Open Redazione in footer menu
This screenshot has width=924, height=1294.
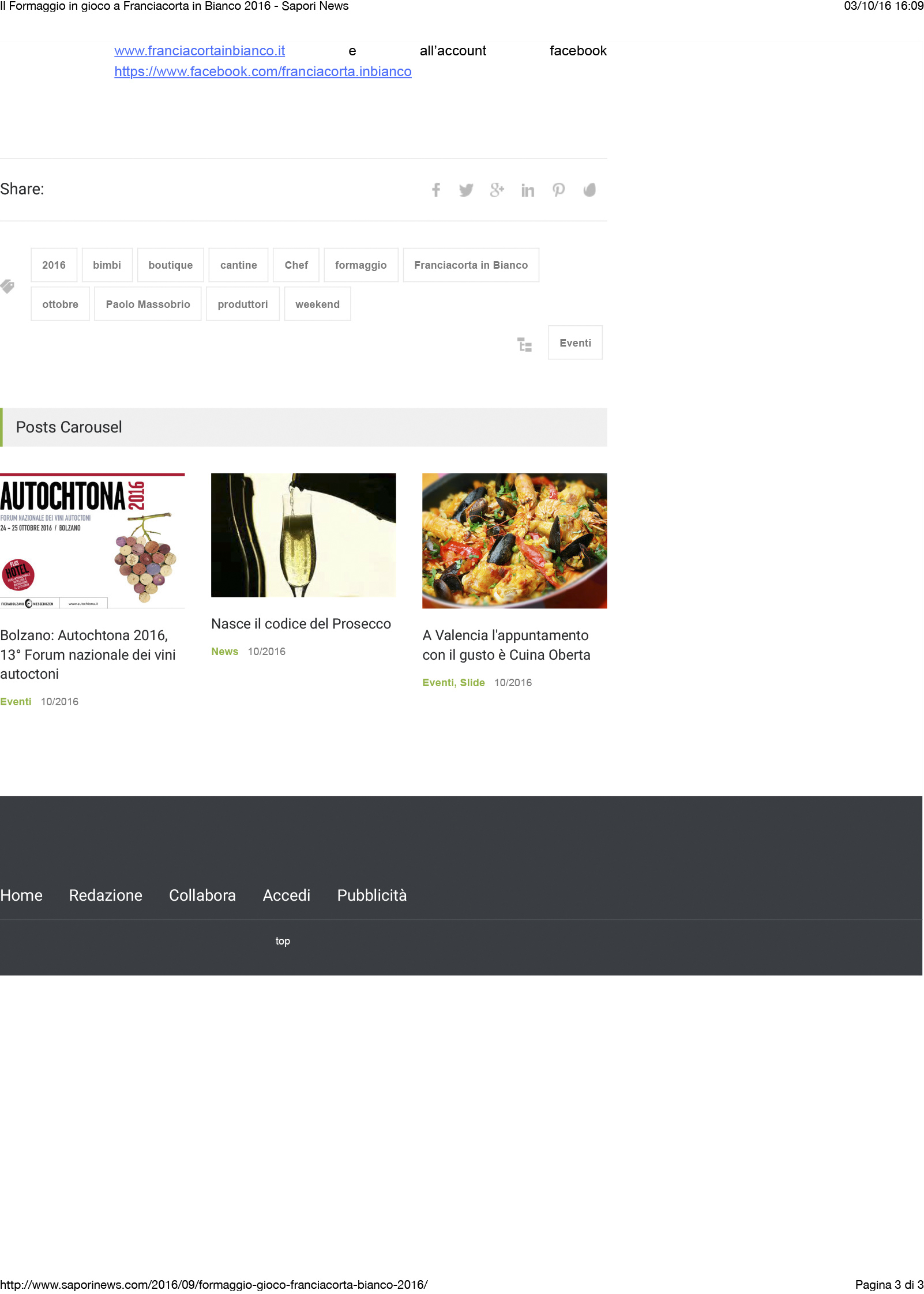pyautogui.click(x=106, y=896)
